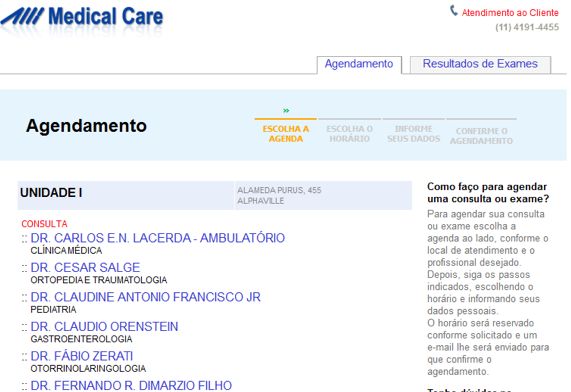Click the Unidade I heading

point(51,193)
